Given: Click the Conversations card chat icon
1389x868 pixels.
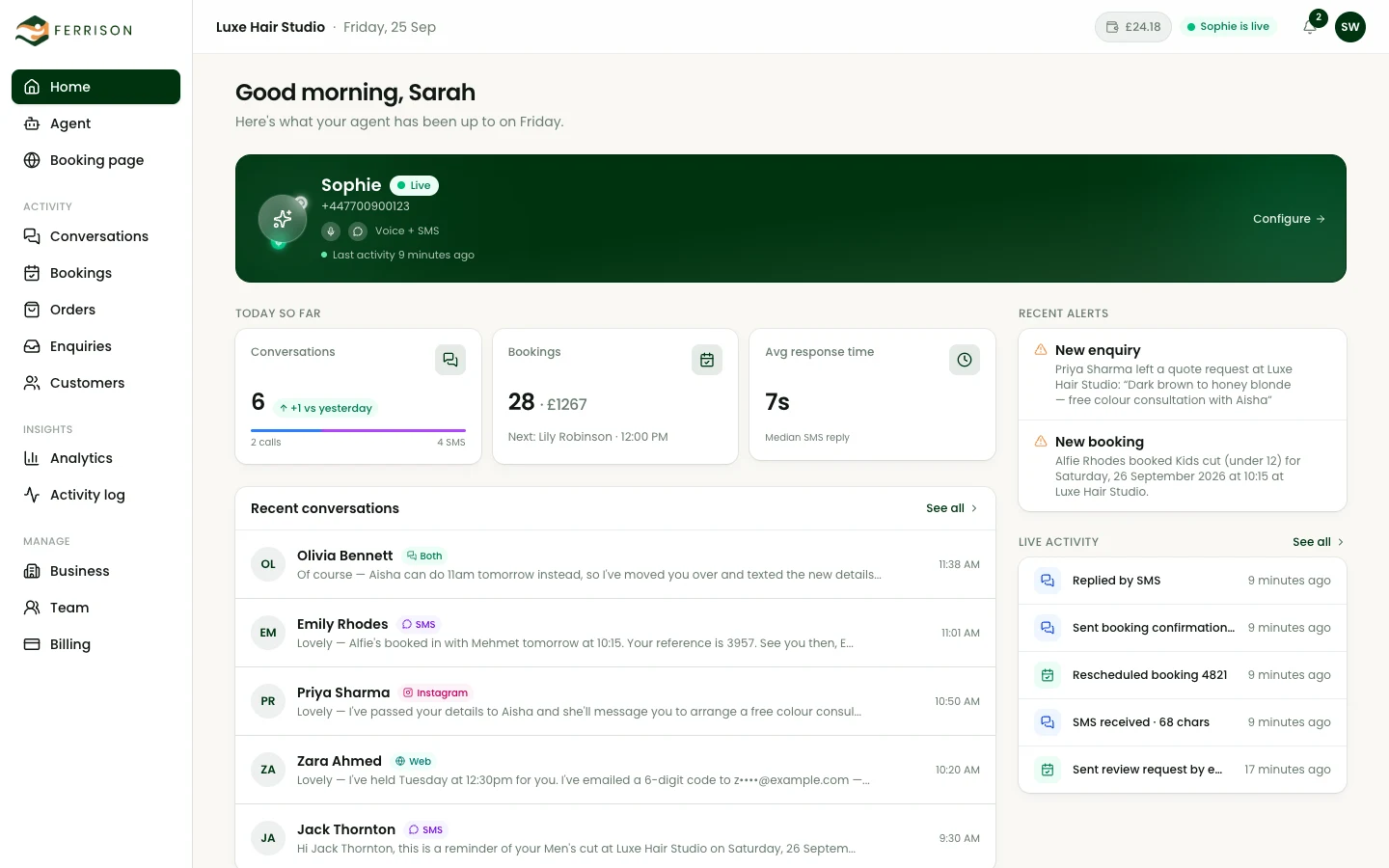Looking at the screenshot, I should point(450,360).
